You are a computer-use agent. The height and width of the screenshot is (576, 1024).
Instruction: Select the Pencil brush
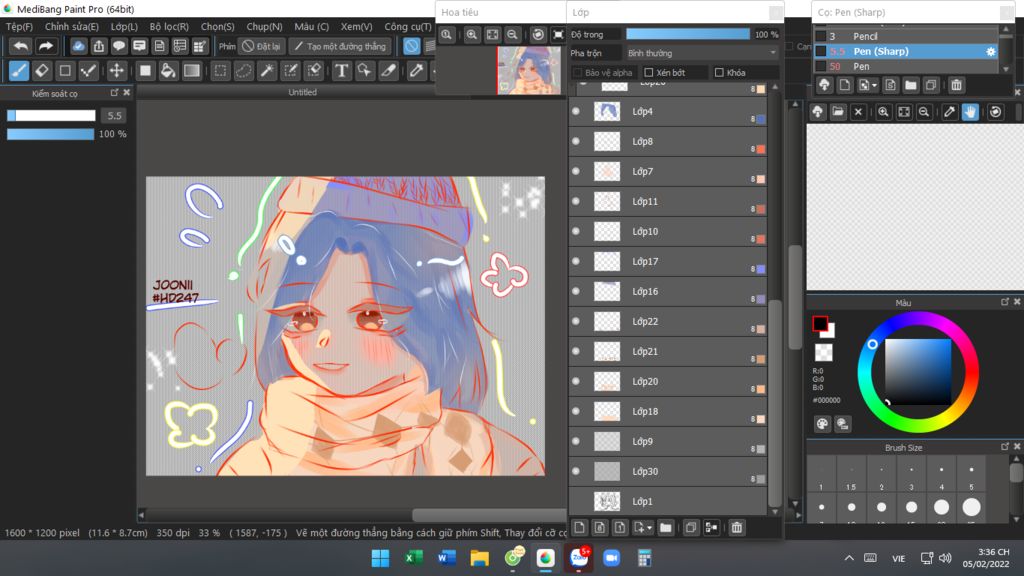click(906, 36)
